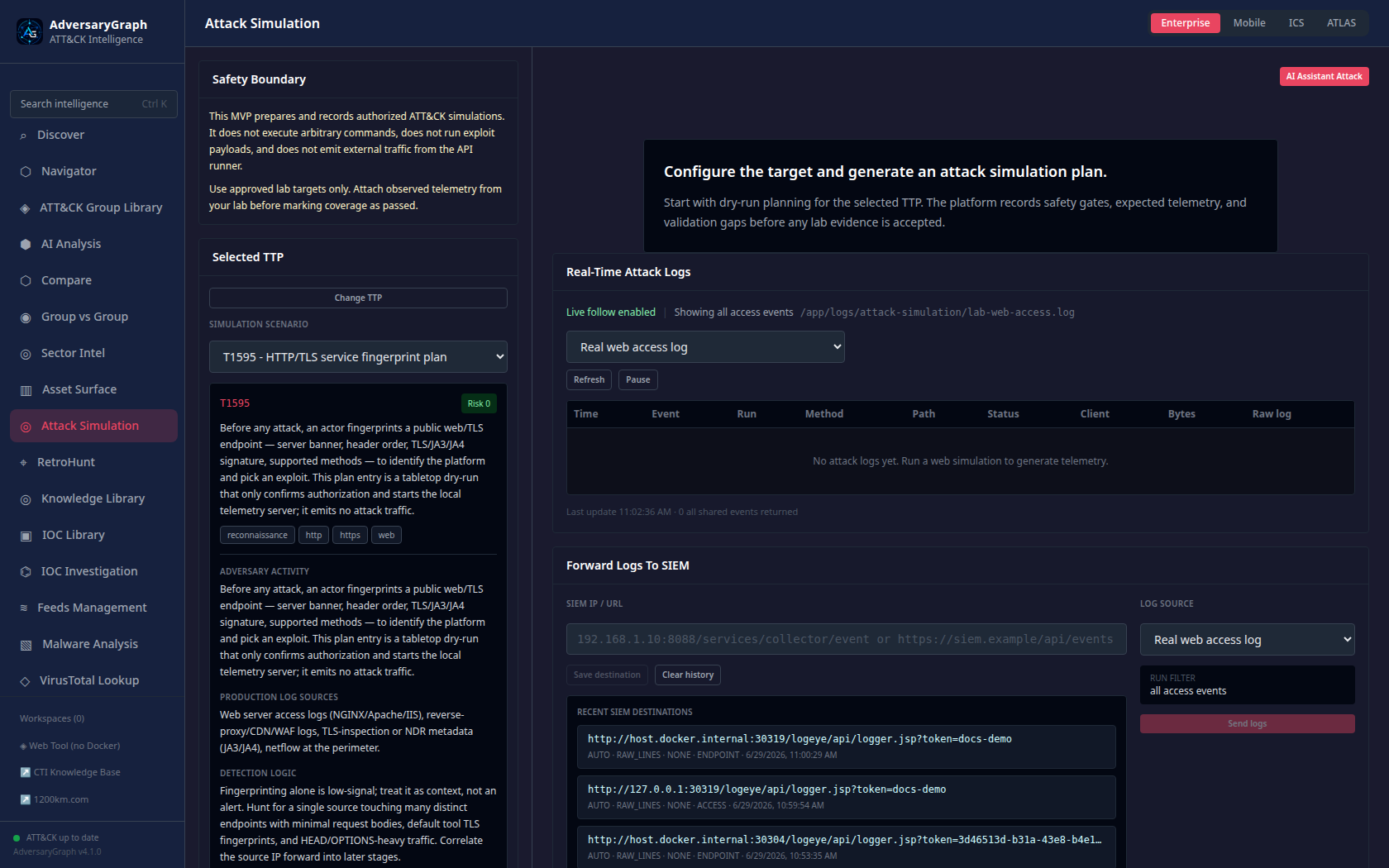Click the Change TTP button
1389x868 pixels.
[358, 298]
